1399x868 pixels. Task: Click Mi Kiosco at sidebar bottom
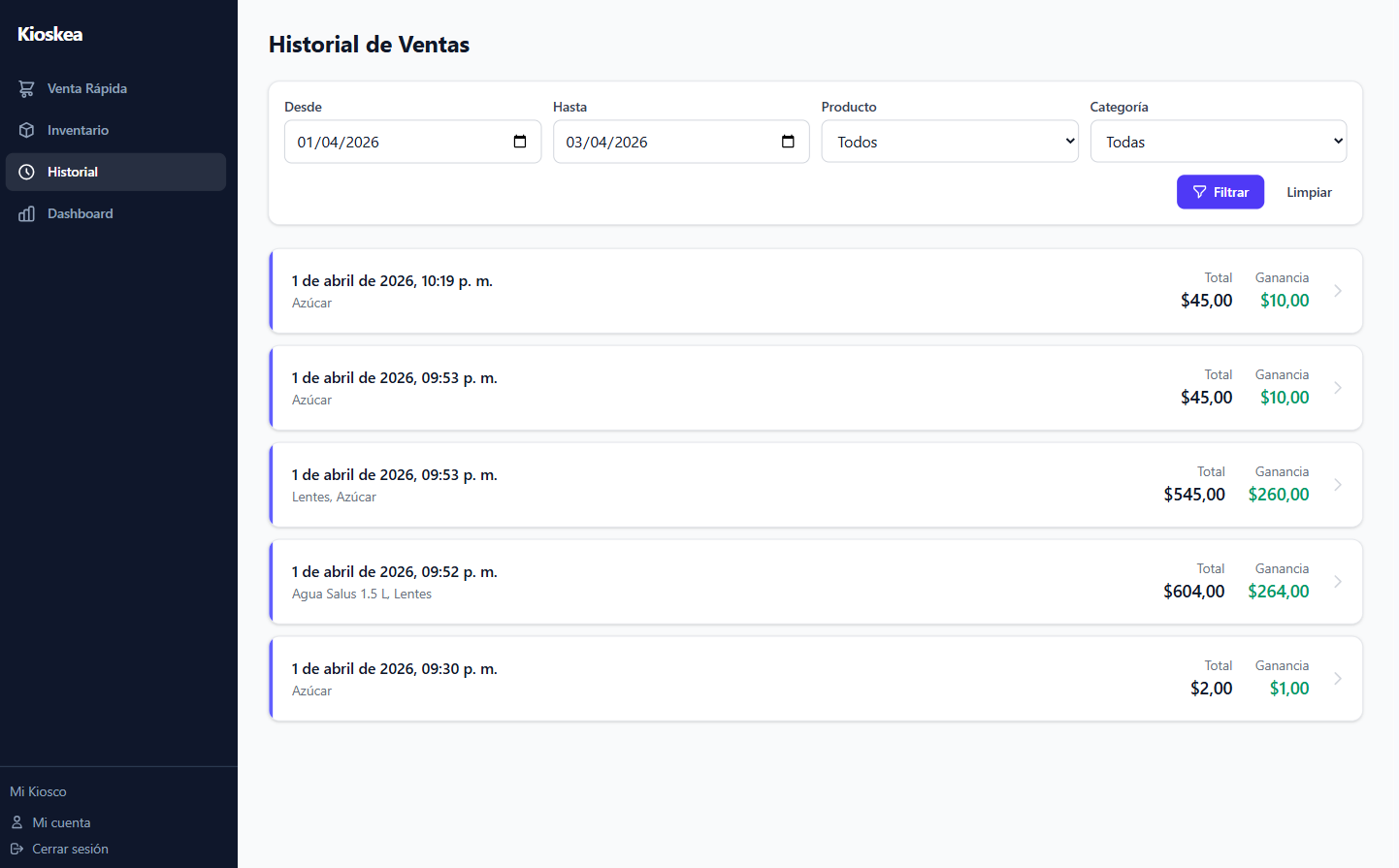[x=38, y=791]
